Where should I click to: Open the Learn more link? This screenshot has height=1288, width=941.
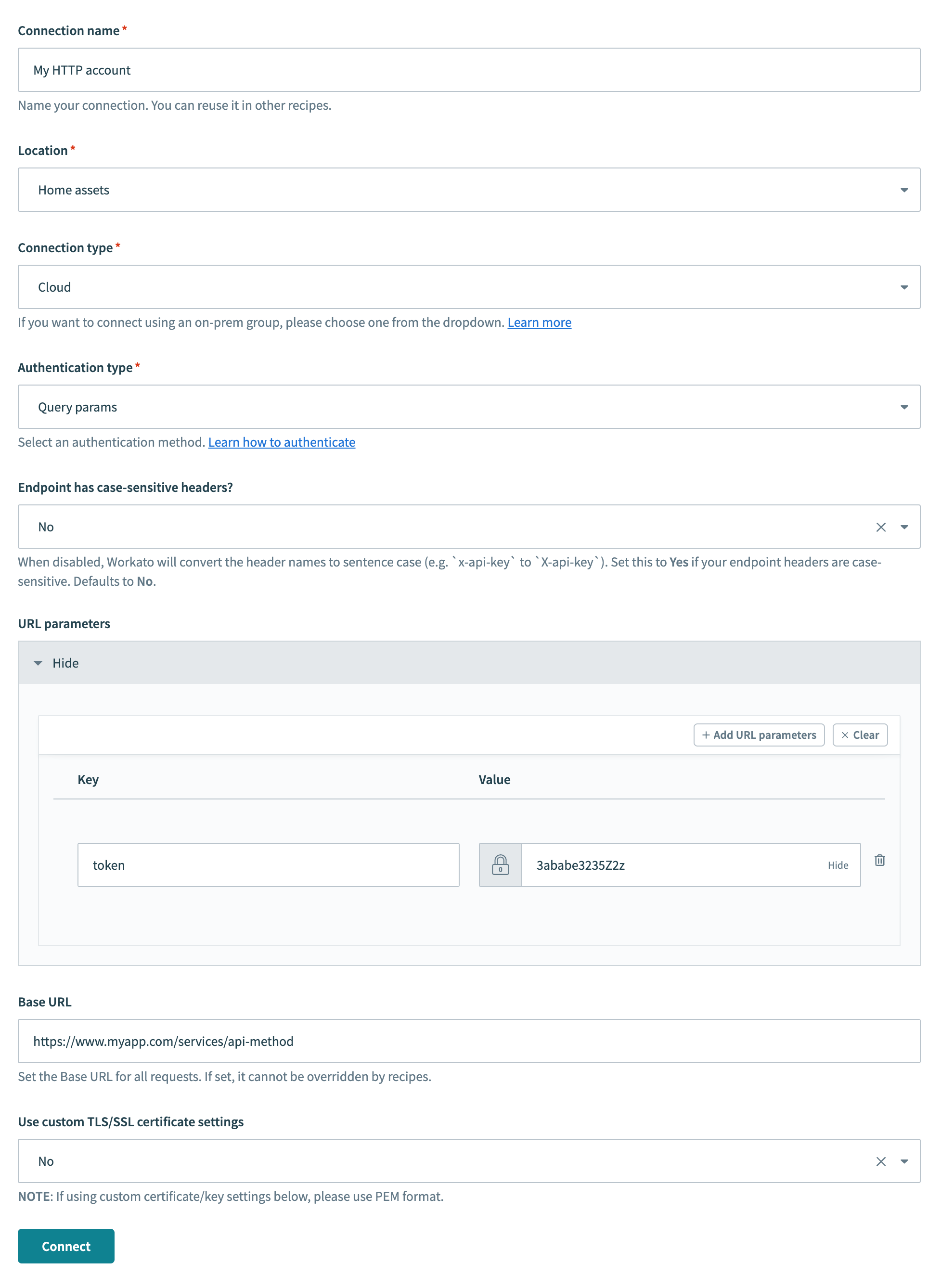coord(539,322)
